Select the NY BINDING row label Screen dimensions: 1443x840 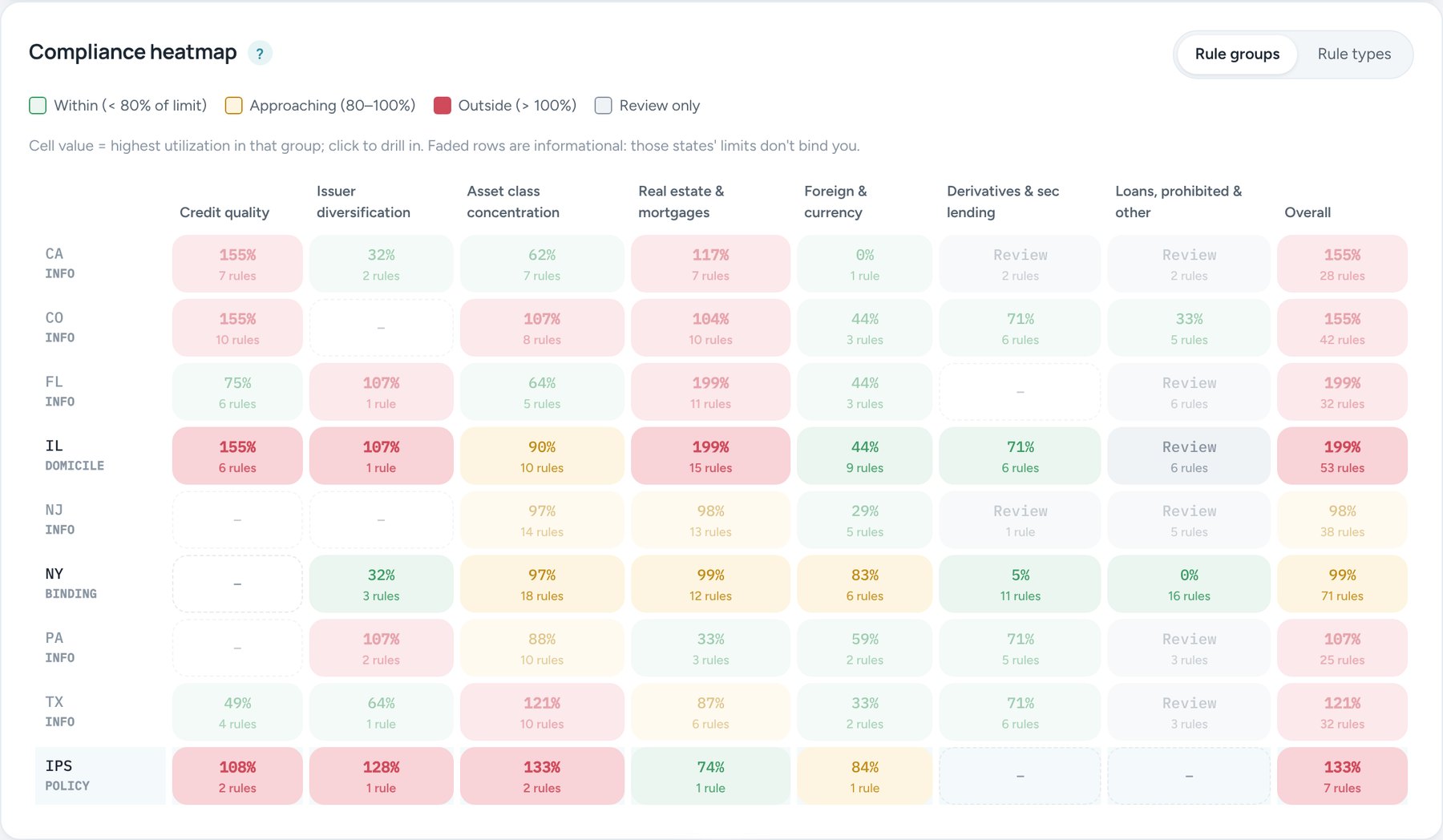point(100,584)
